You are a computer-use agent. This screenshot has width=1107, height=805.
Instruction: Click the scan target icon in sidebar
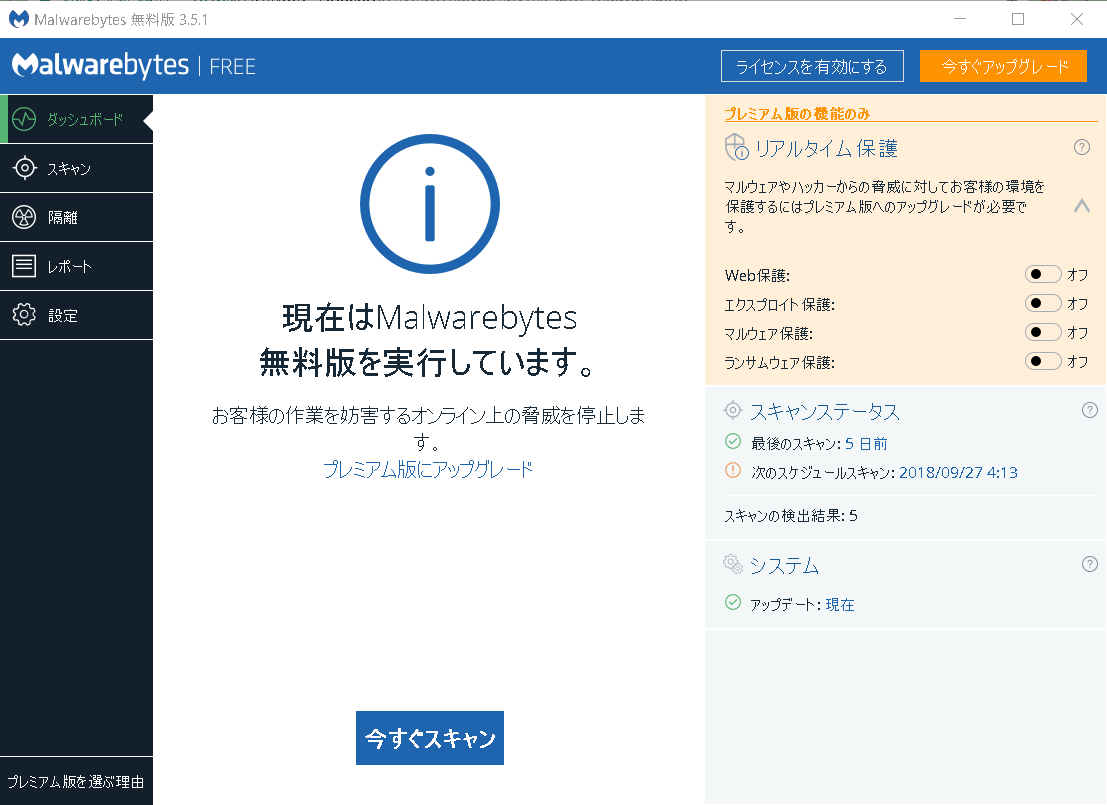24,168
